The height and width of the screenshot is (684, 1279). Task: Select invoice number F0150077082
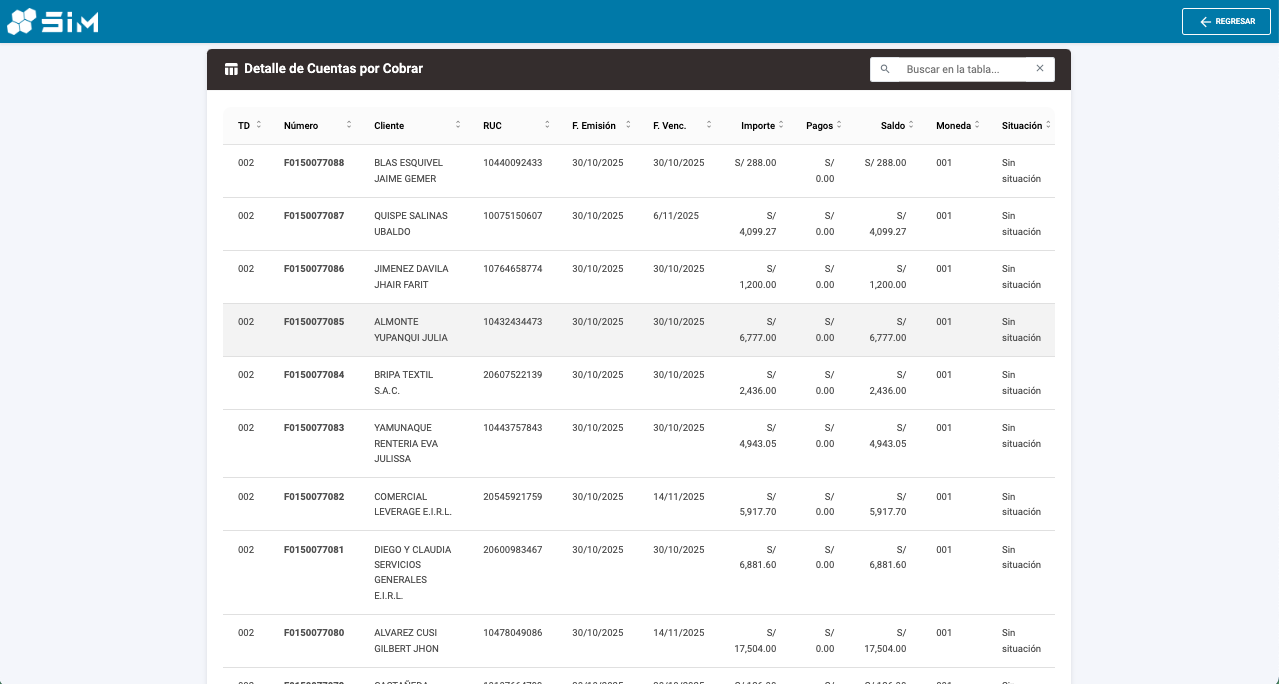click(x=314, y=497)
